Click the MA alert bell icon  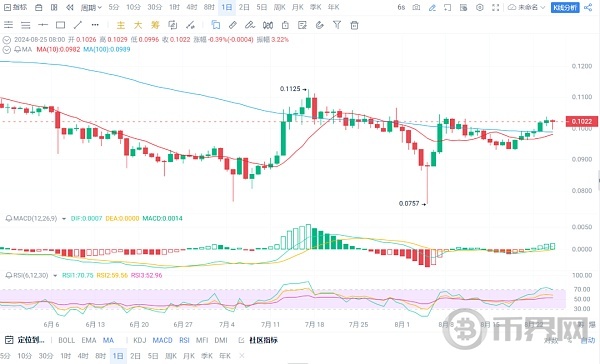[x=17, y=49]
